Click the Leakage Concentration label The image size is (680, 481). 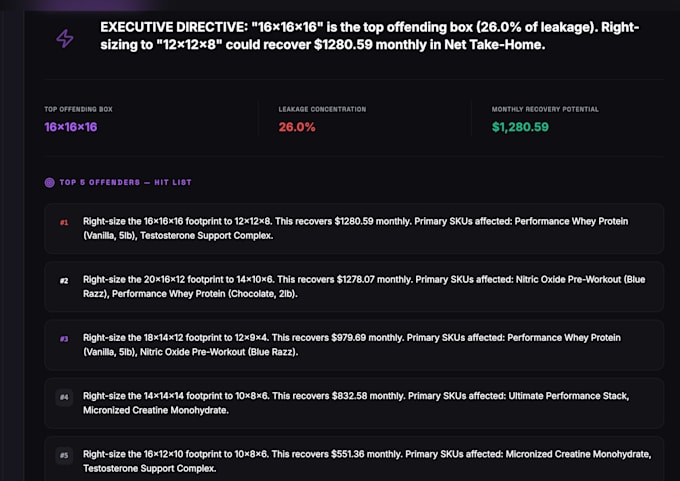click(322, 109)
